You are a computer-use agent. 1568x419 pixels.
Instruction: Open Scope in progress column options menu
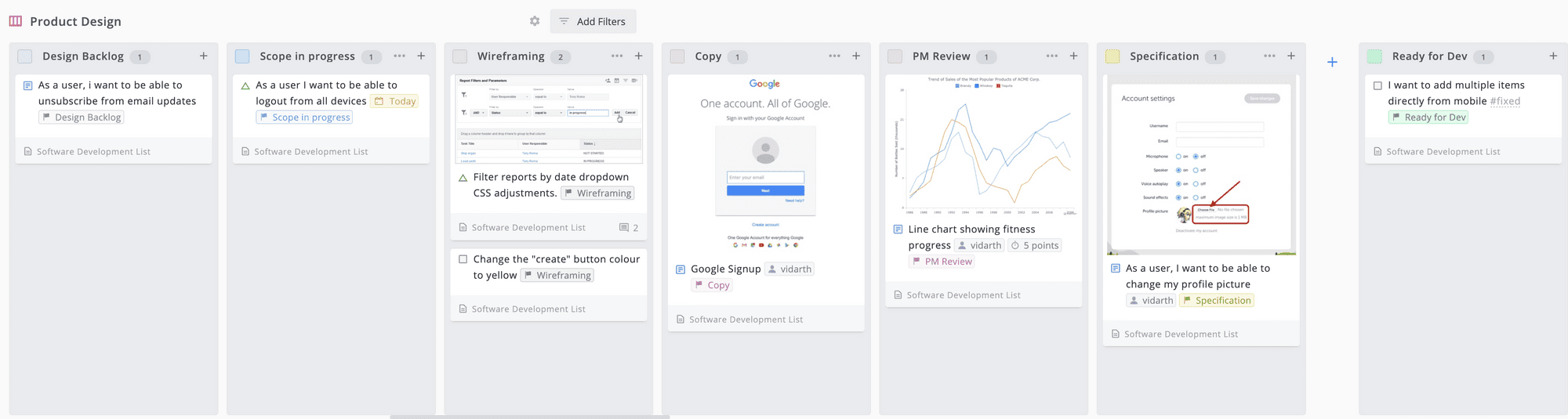pos(400,56)
